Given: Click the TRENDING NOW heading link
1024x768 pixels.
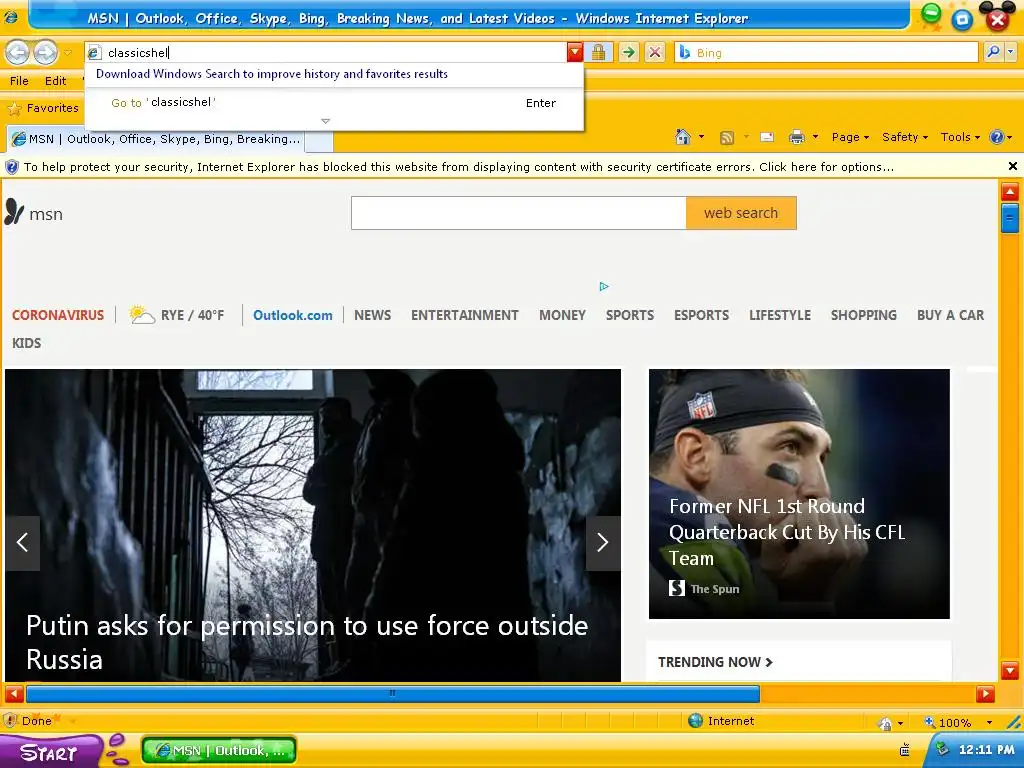Looking at the screenshot, I should [715, 662].
